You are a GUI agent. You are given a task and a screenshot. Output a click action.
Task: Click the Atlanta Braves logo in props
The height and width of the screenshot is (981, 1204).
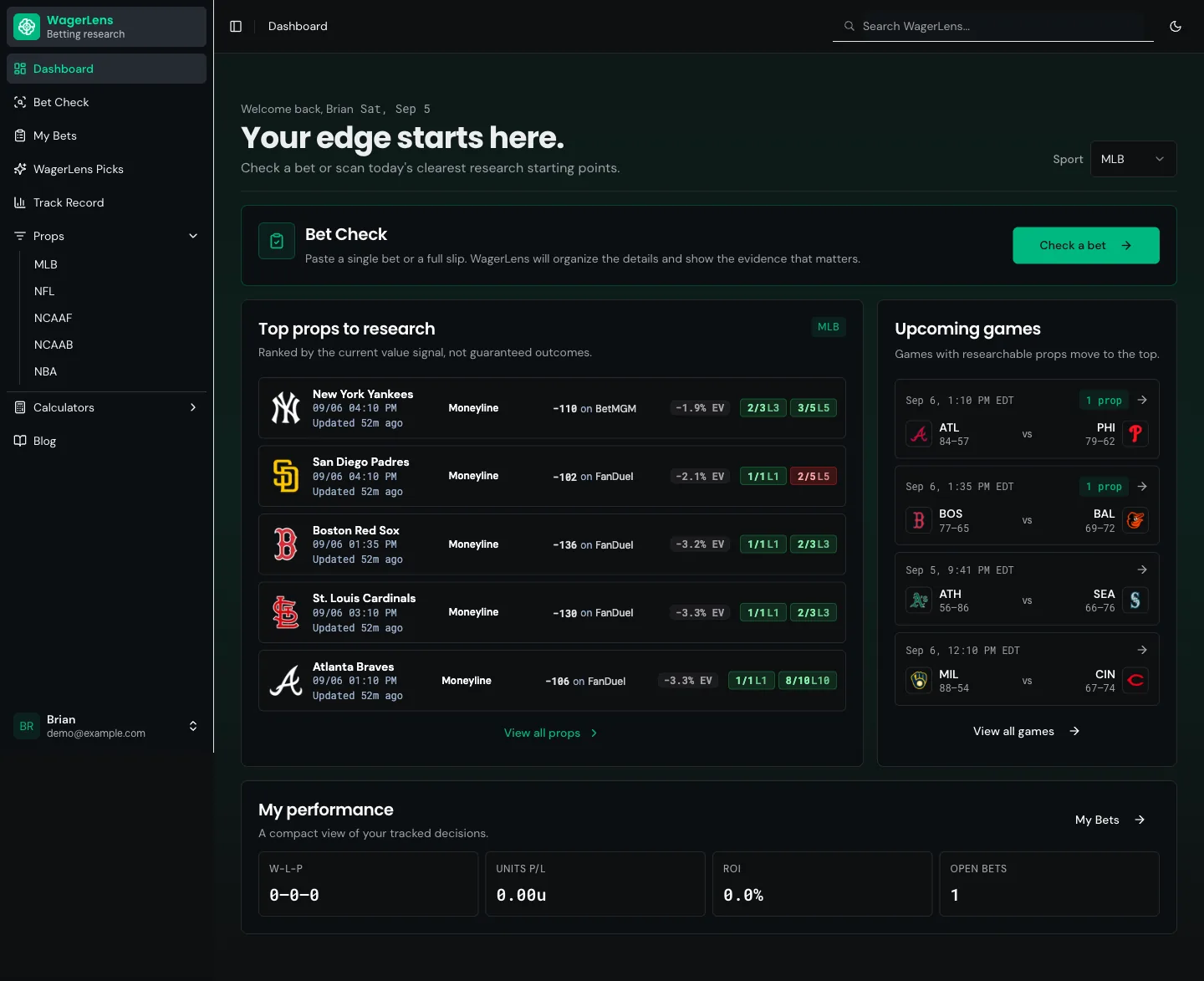click(286, 681)
